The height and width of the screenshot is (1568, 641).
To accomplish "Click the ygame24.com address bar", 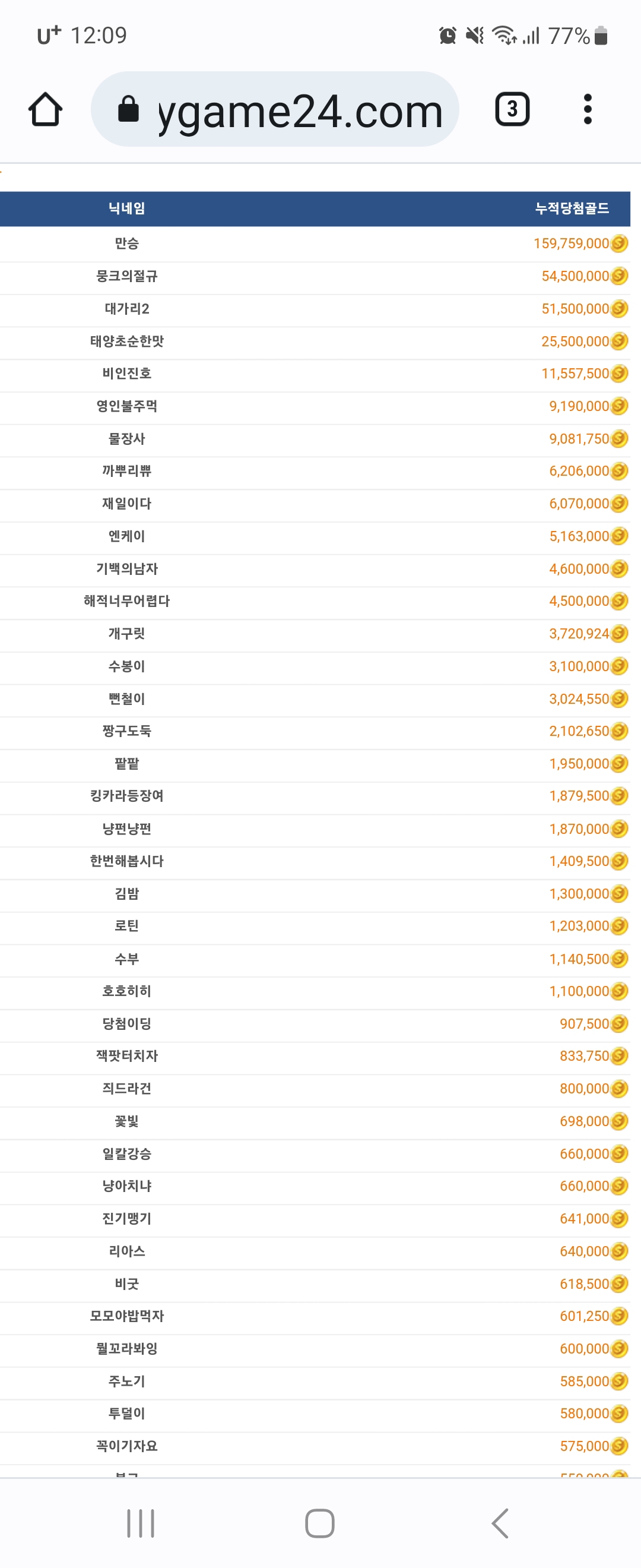I will 275,109.
